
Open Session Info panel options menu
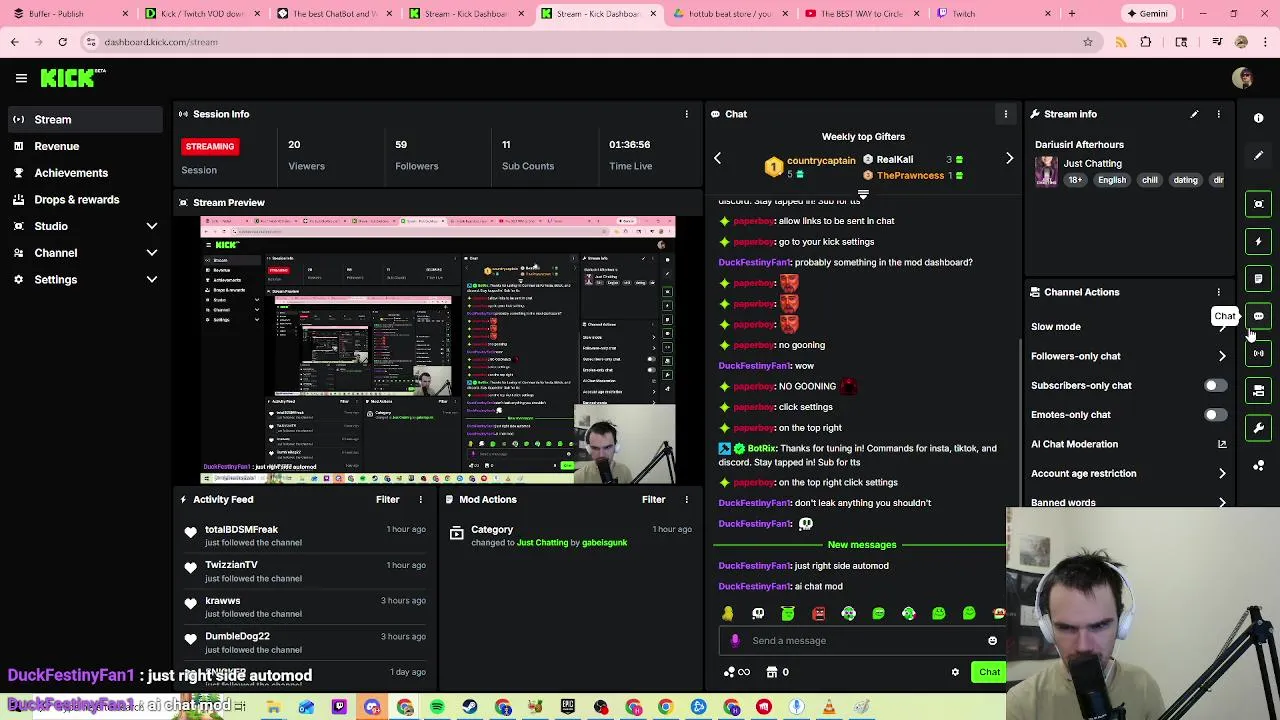[x=686, y=114]
